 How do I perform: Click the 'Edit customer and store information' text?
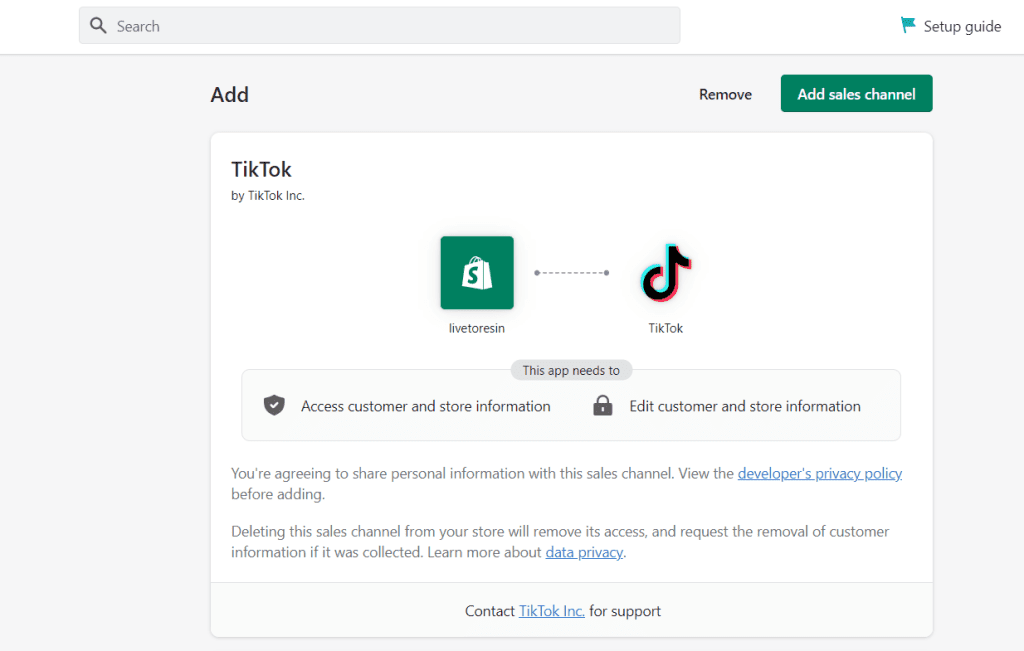[x=745, y=406]
